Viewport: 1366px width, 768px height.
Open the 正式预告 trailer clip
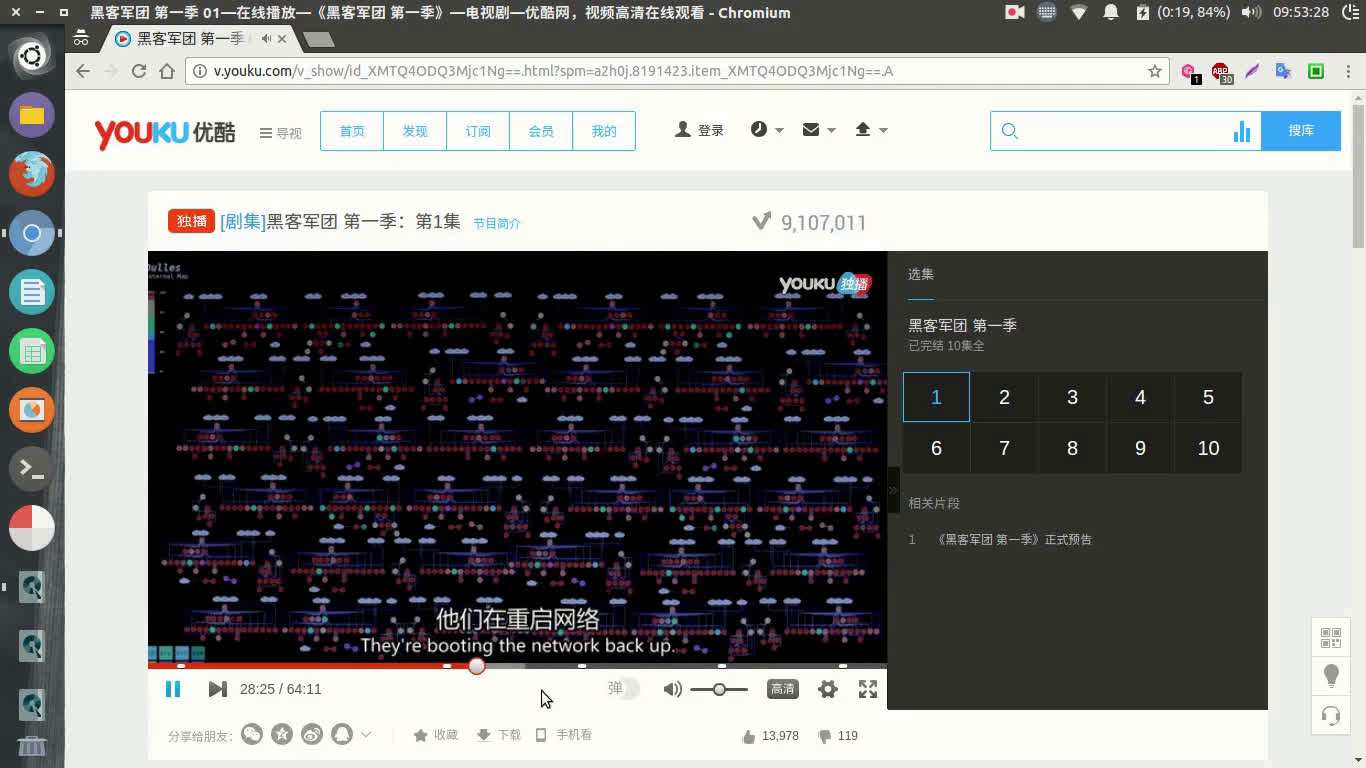1013,540
